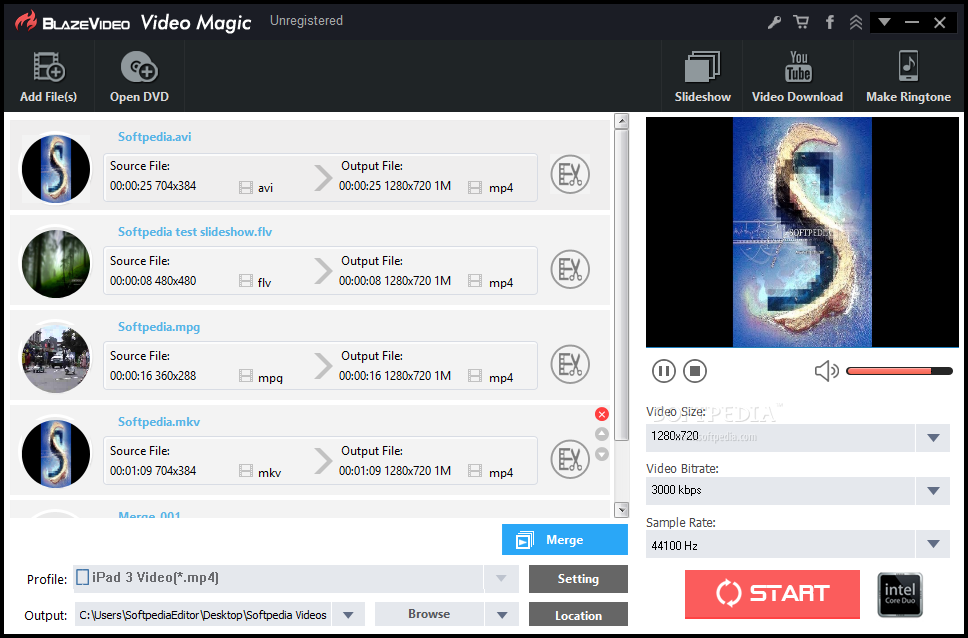The height and width of the screenshot is (638, 968).
Task: Click the Browse button
Action: pos(429,615)
